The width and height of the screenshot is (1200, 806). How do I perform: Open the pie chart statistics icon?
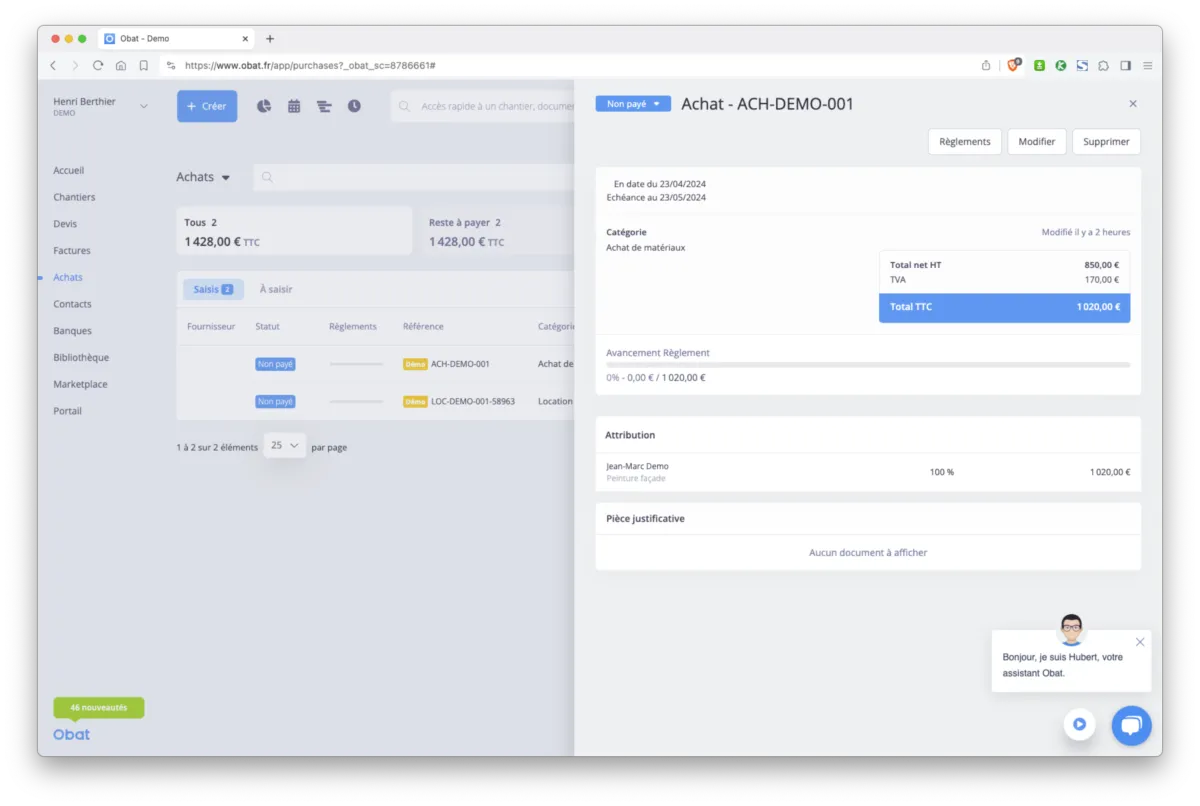pyautogui.click(x=264, y=106)
